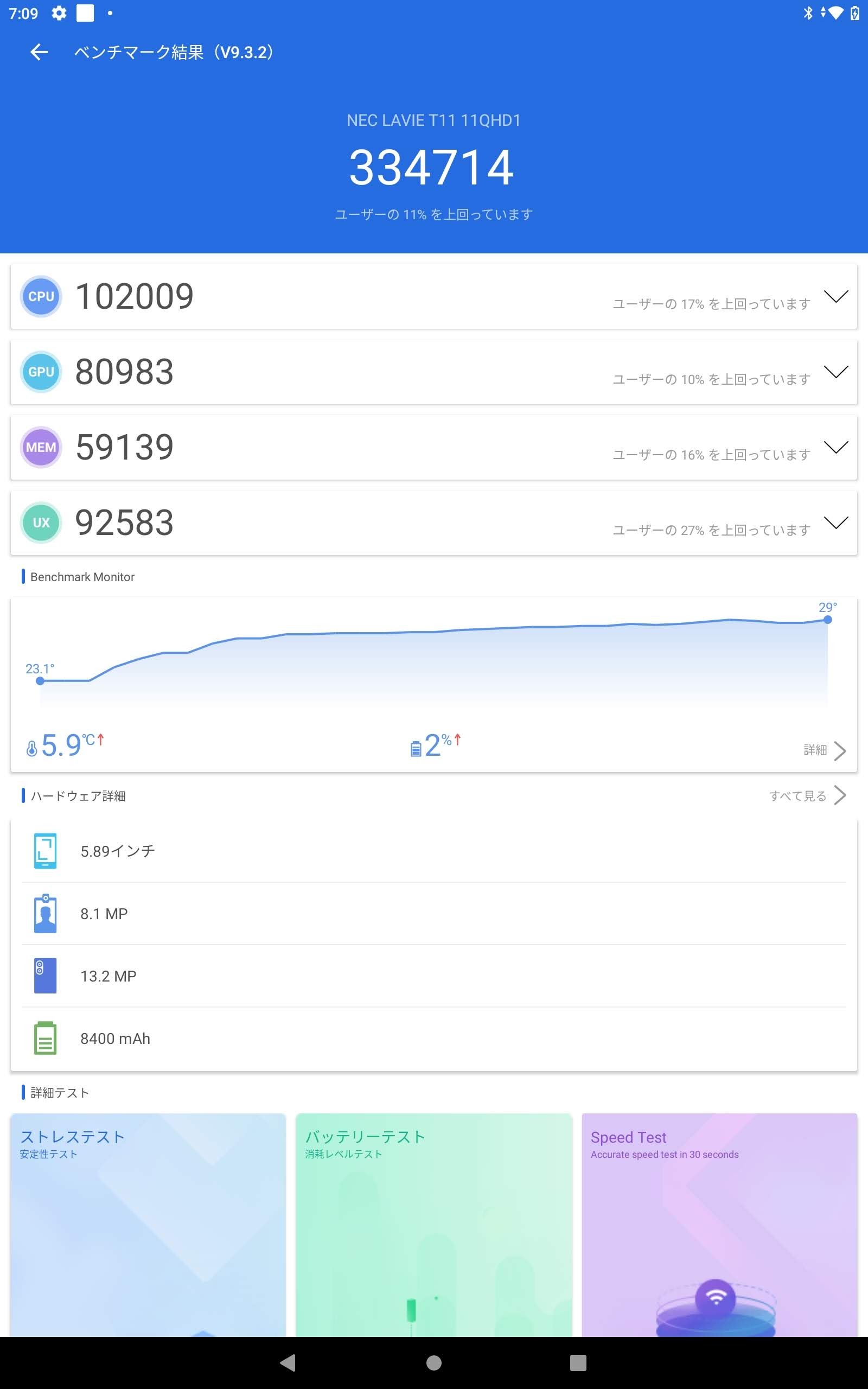Tap the 詳細テスト section heading

click(60, 1092)
